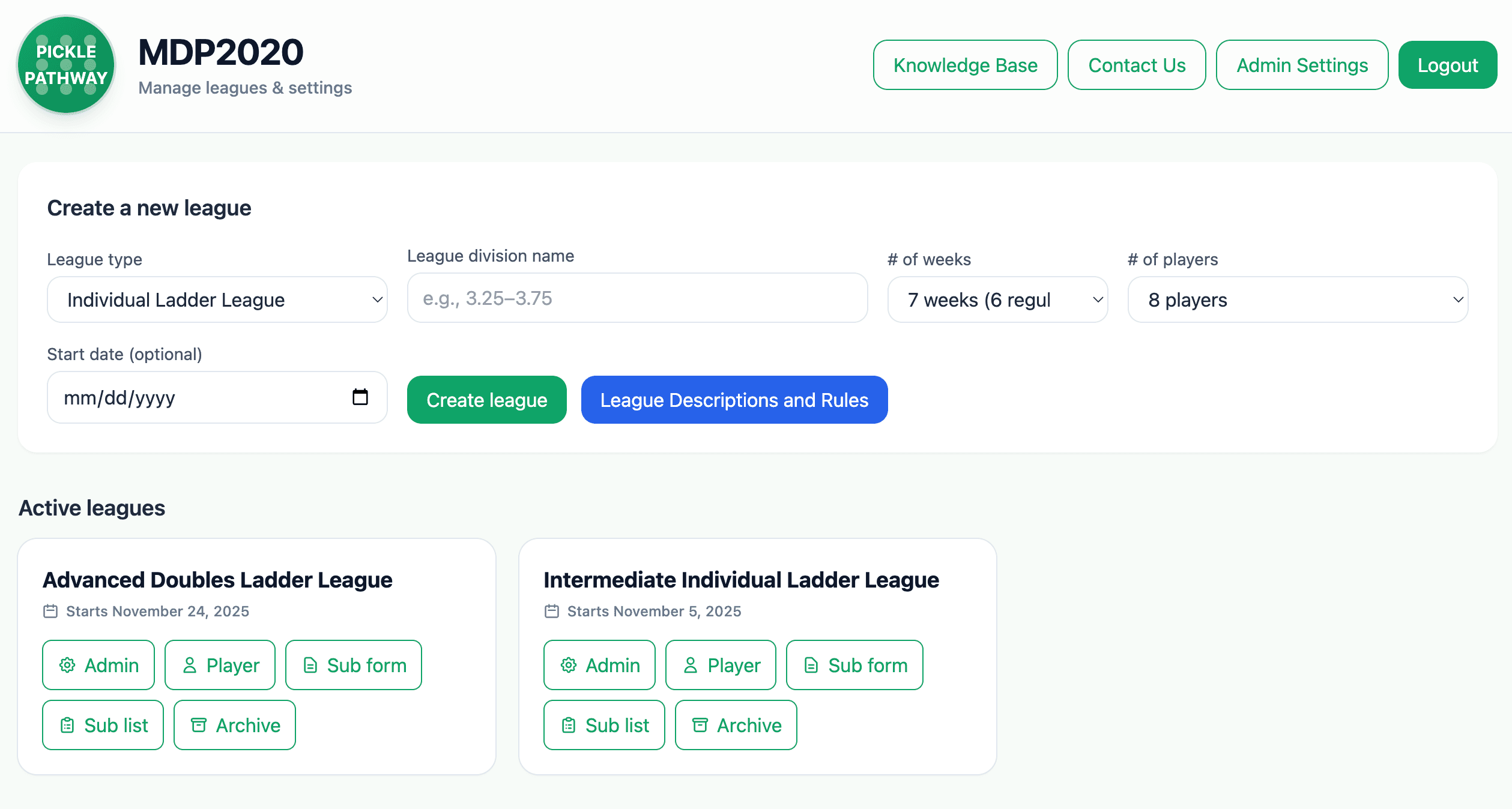Viewport: 1512px width, 809px height.
Task: View Sub list for Advanced Doubles Ladder League
Action: (102, 725)
